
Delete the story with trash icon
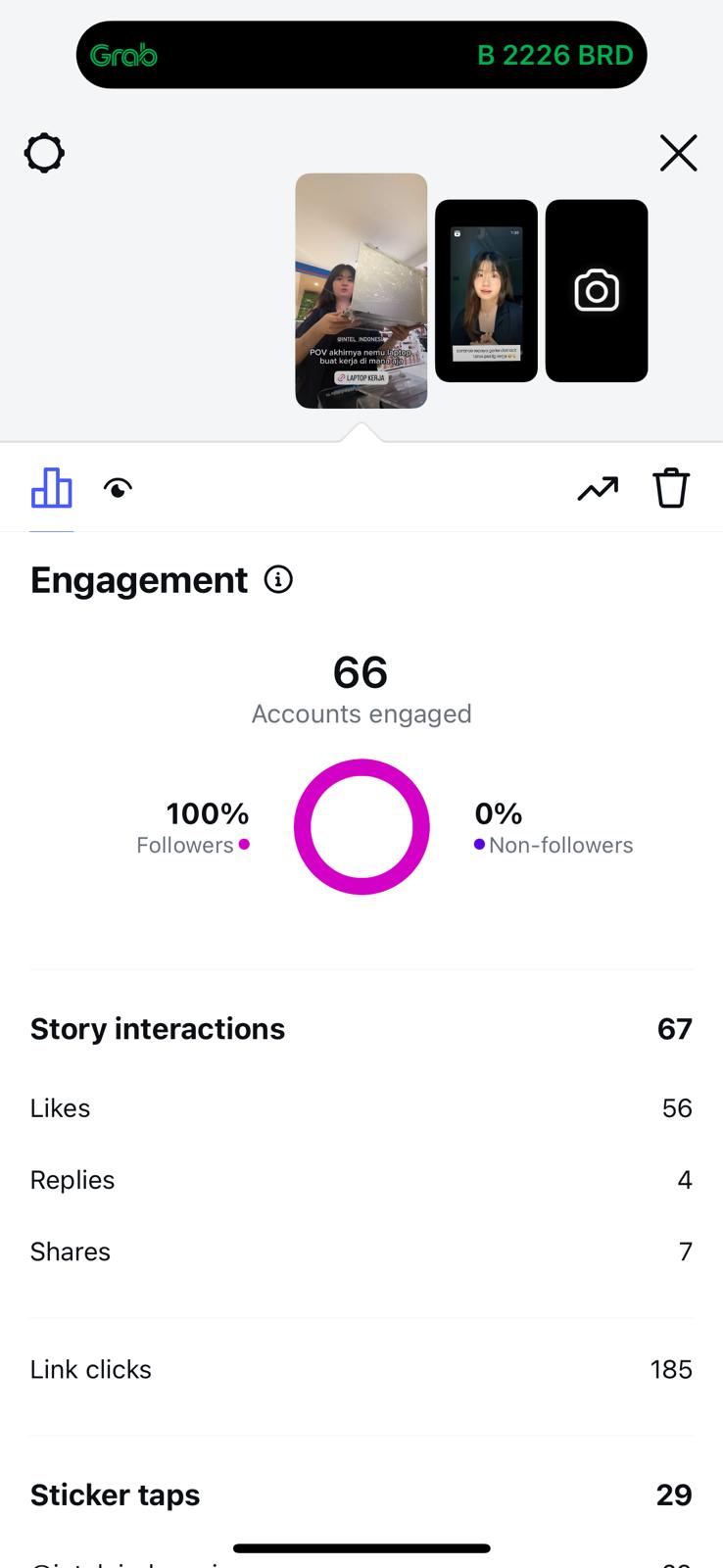[671, 488]
